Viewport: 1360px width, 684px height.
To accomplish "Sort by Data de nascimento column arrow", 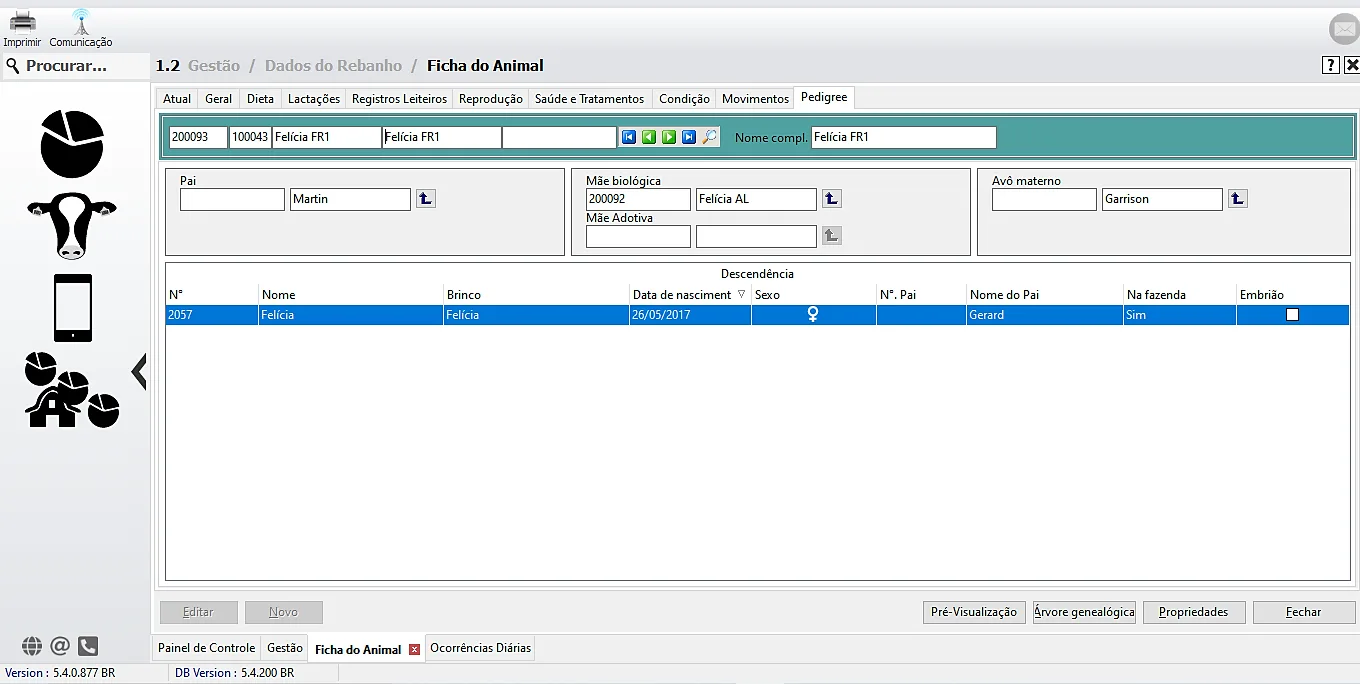I will coord(741,295).
